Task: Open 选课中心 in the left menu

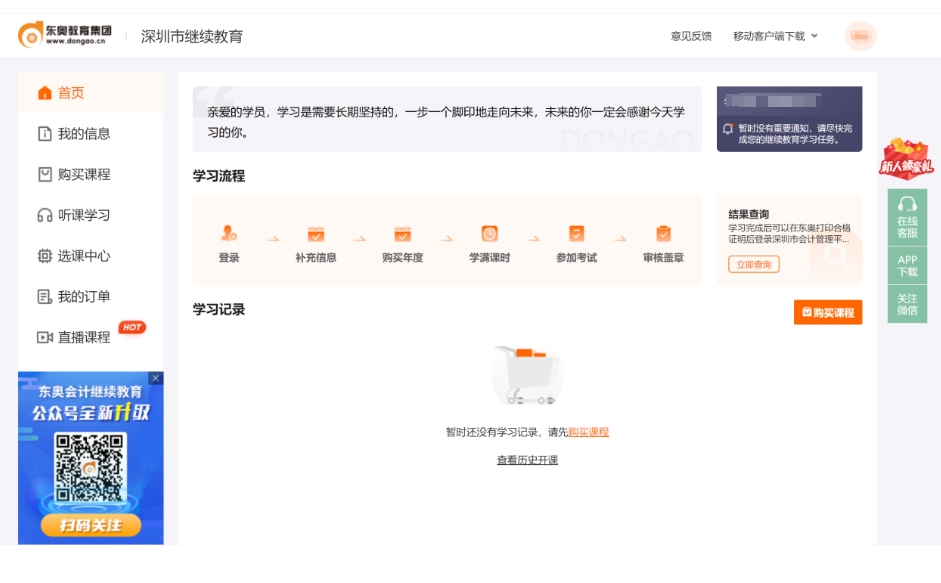Action: pos(74,254)
